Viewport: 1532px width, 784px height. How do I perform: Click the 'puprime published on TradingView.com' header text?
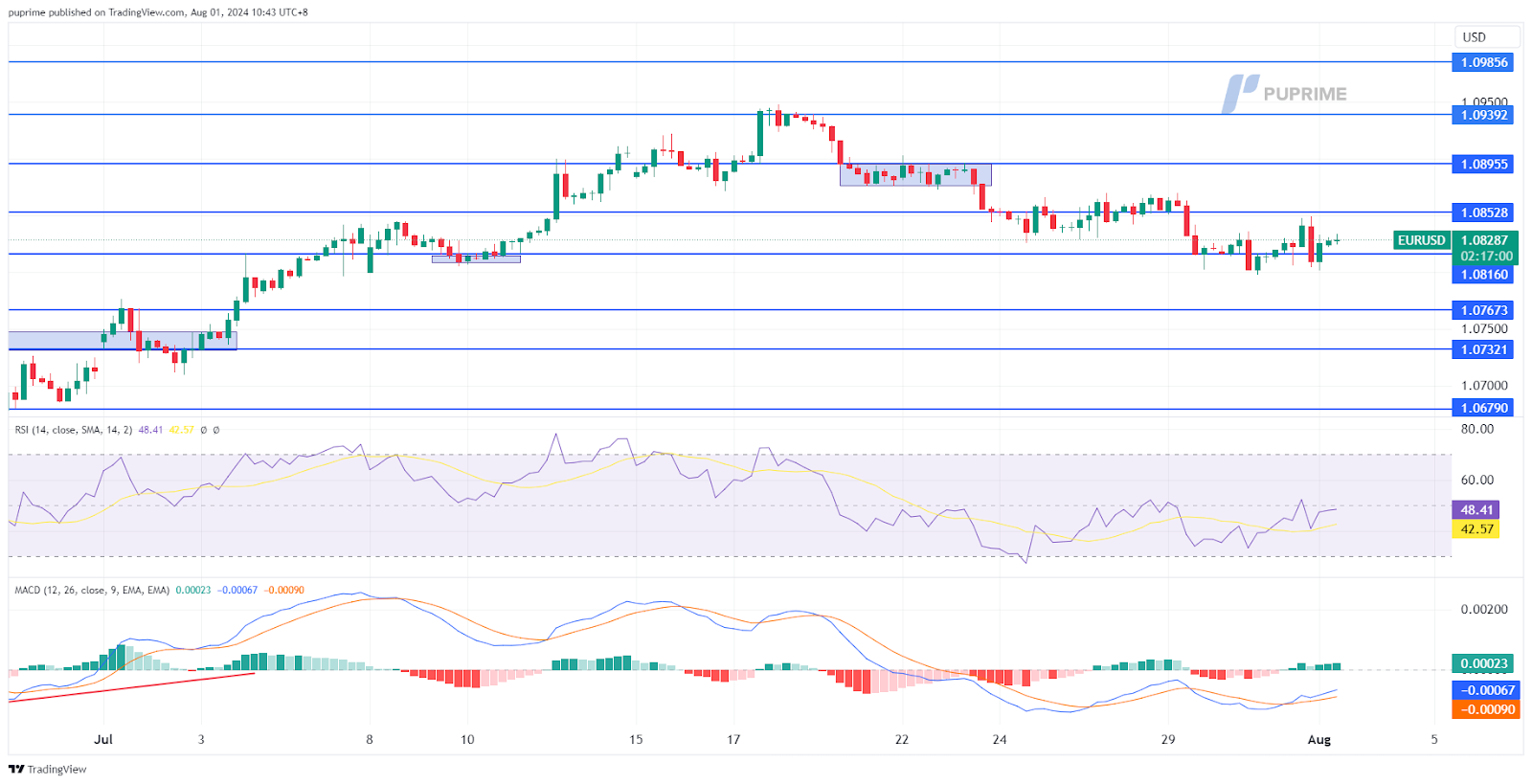tap(96, 12)
